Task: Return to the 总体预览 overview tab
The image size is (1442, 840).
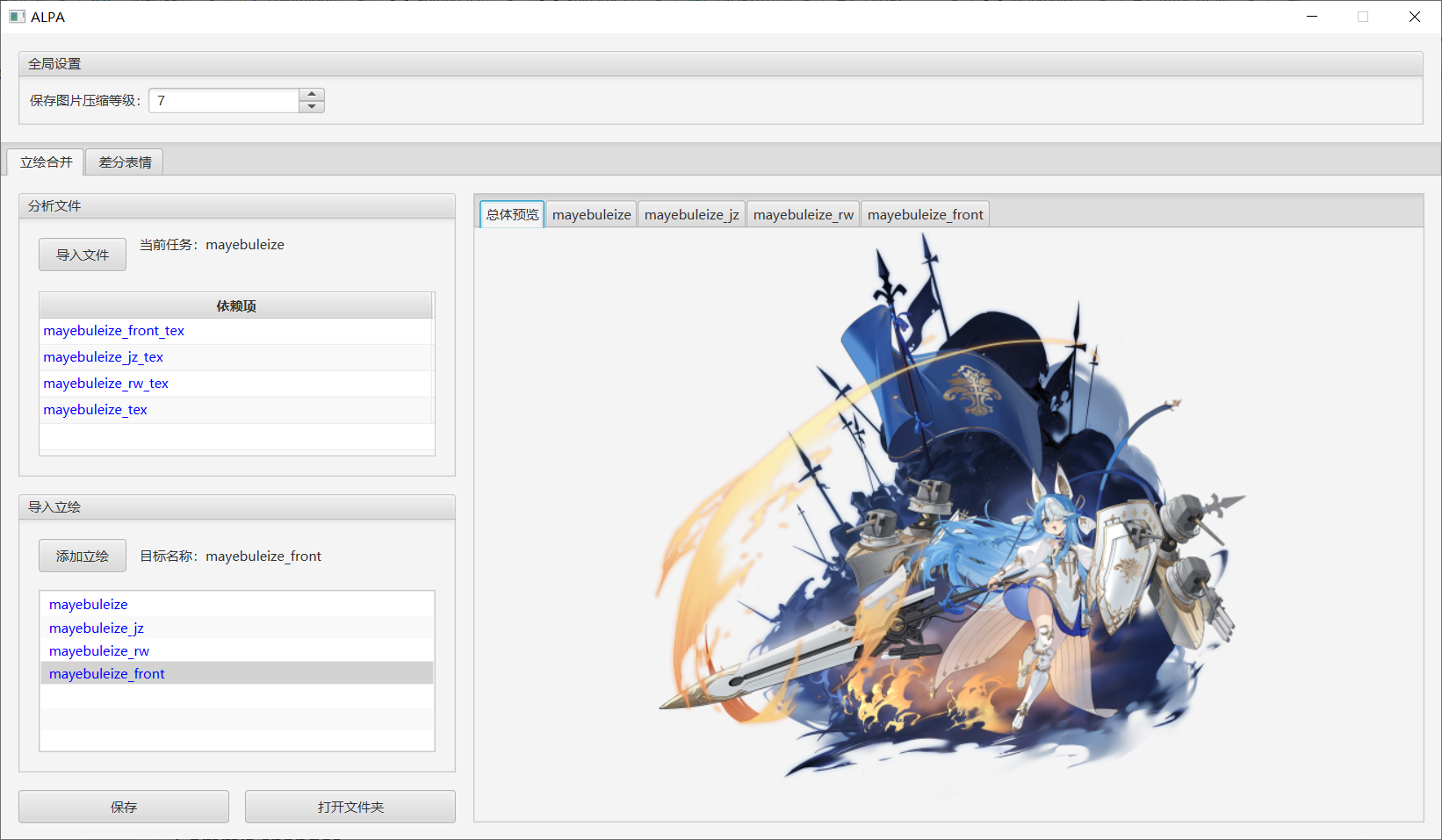Action: tap(511, 213)
